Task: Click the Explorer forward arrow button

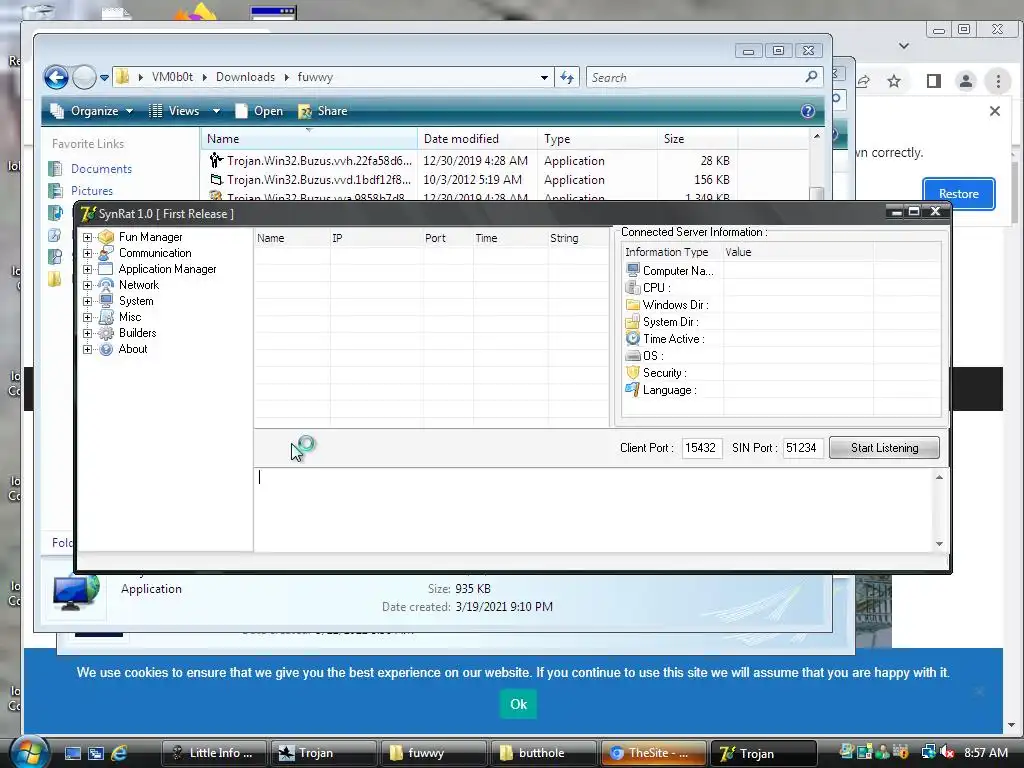Action: click(84, 78)
